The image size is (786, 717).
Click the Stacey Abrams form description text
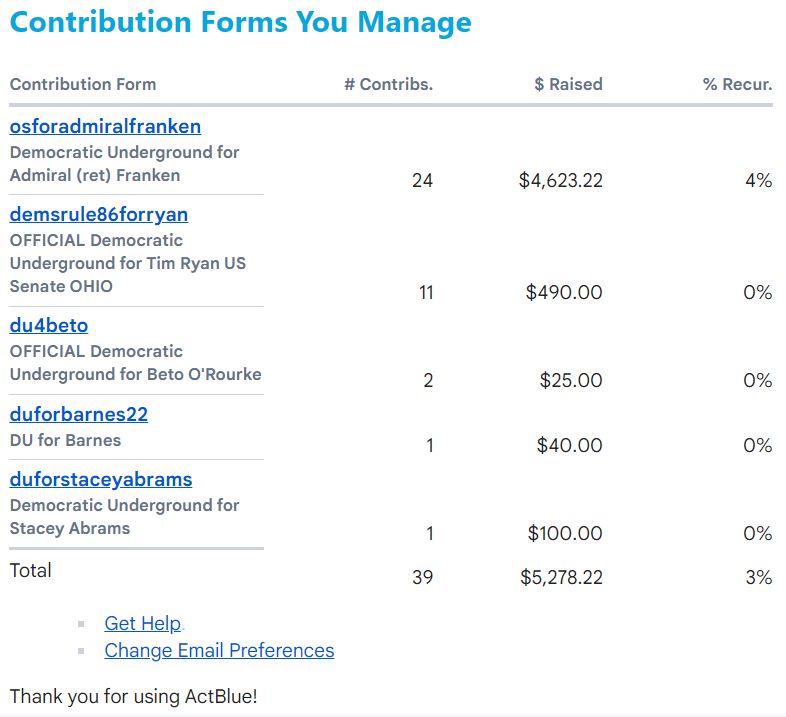[x=124, y=517]
